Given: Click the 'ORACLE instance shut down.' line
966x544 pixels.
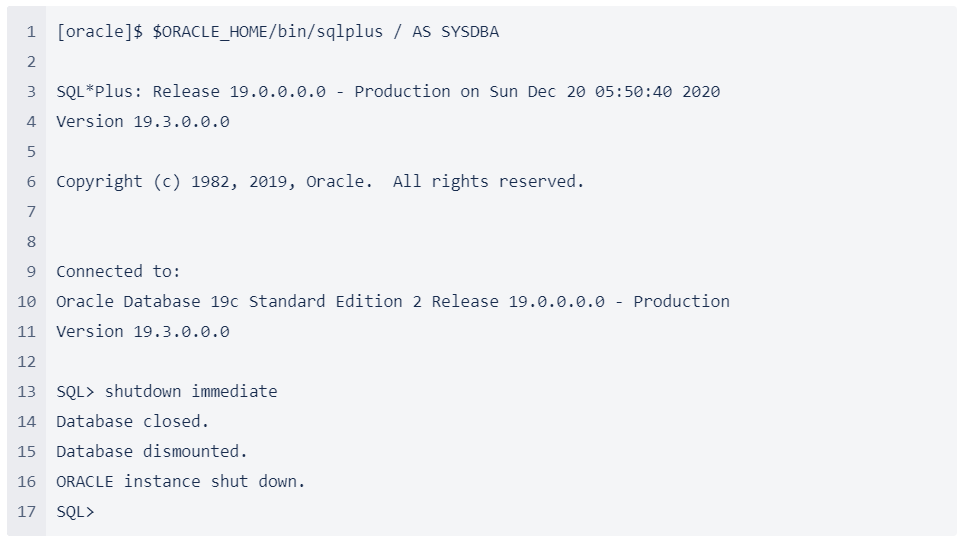Looking at the screenshot, I should coord(181,481).
